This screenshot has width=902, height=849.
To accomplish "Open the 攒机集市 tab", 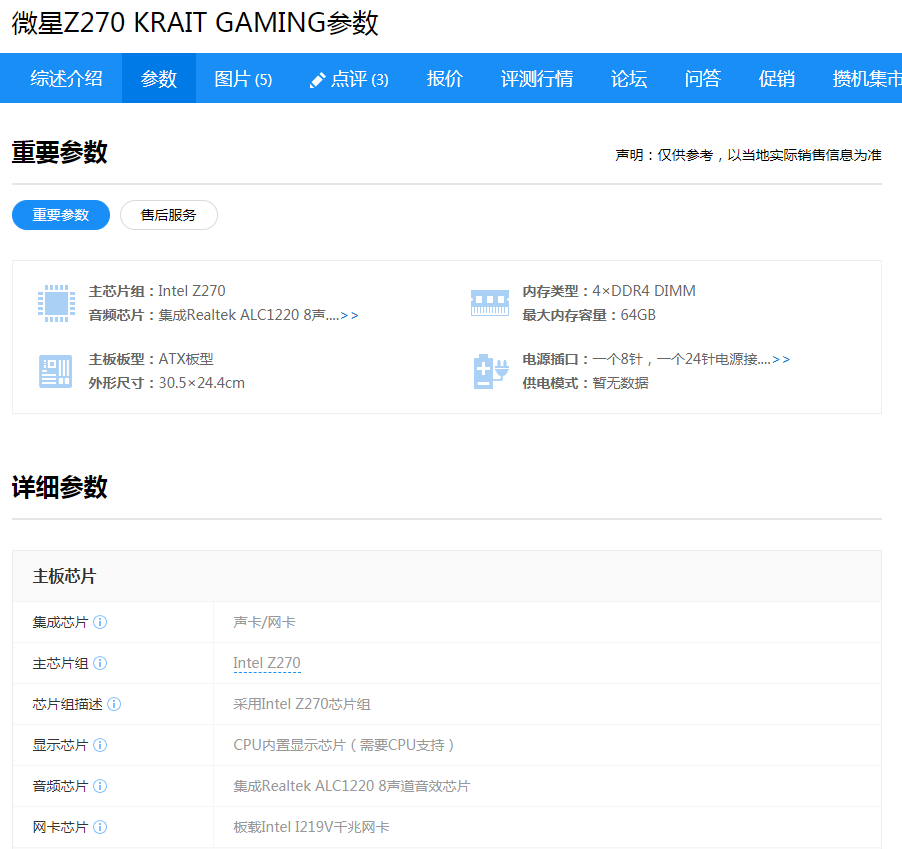I will [866, 78].
